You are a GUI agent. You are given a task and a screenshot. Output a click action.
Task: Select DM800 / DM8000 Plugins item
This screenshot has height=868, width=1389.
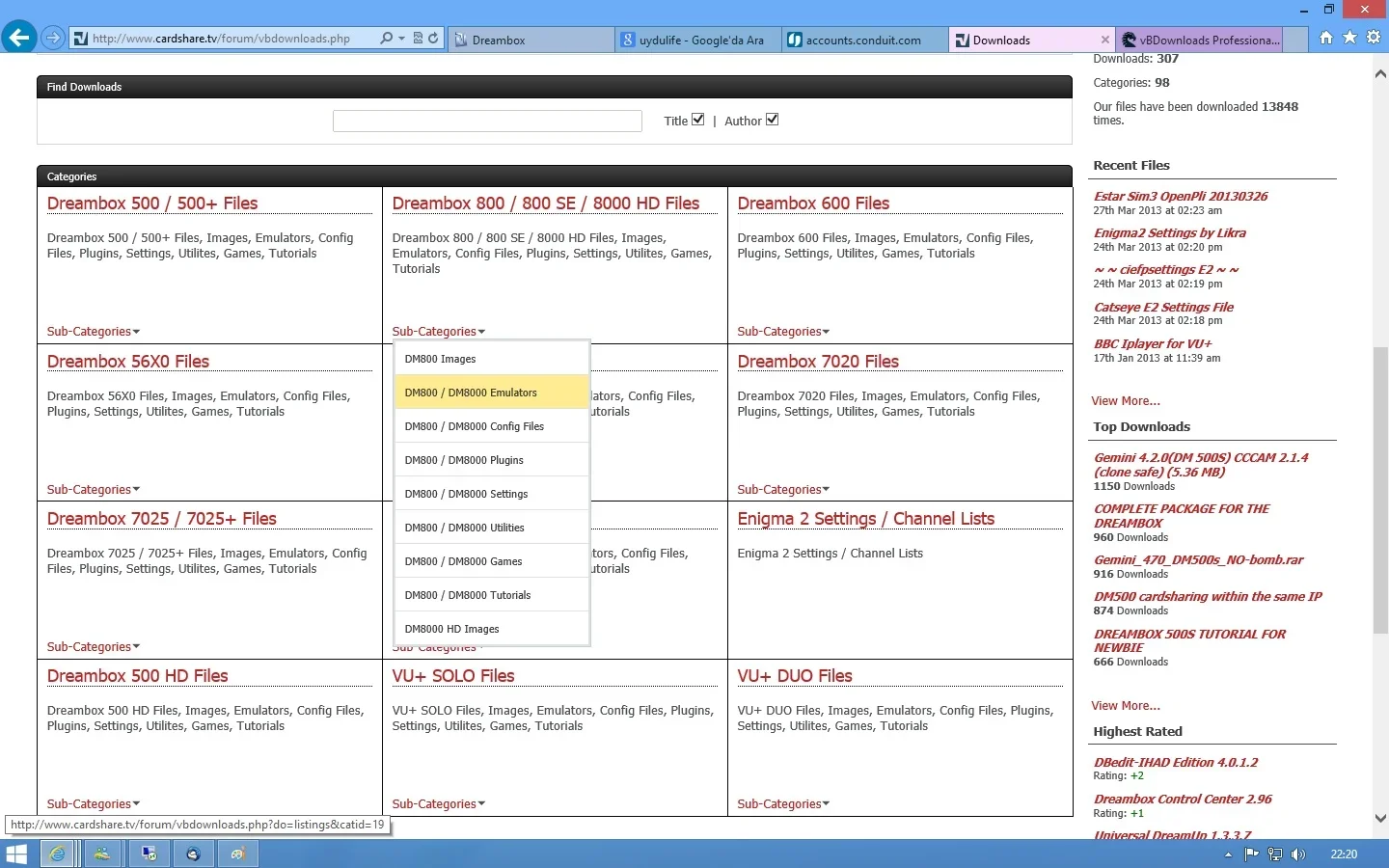(x=492, y=460)
